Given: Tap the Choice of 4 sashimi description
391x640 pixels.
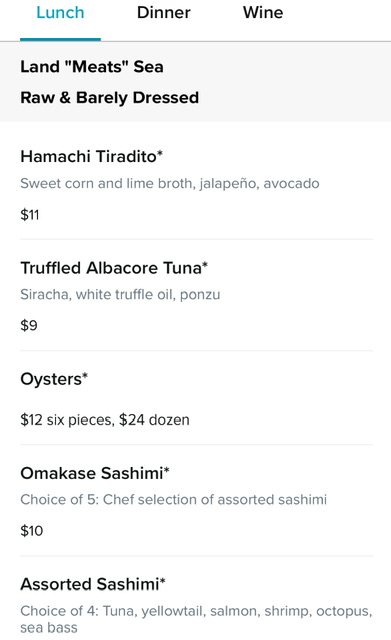Looking at the screenshot, I should click(196, 619).
